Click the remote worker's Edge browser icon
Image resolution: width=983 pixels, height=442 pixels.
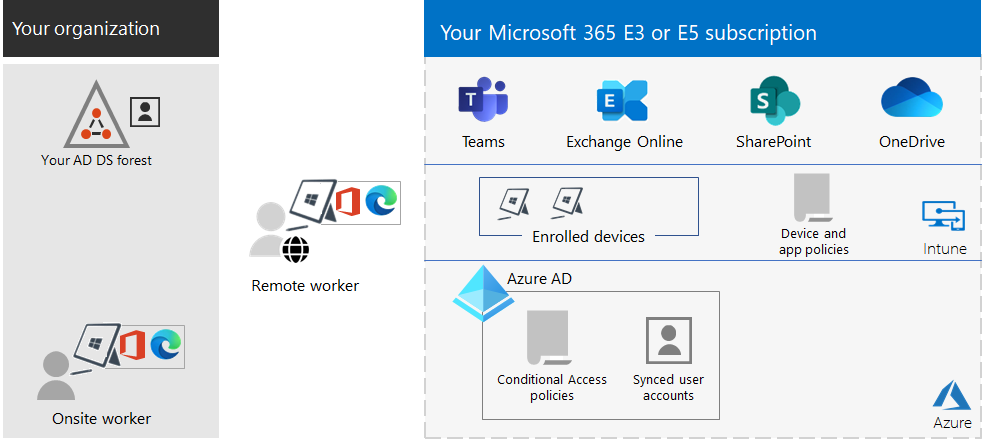[x=381, y=203]
